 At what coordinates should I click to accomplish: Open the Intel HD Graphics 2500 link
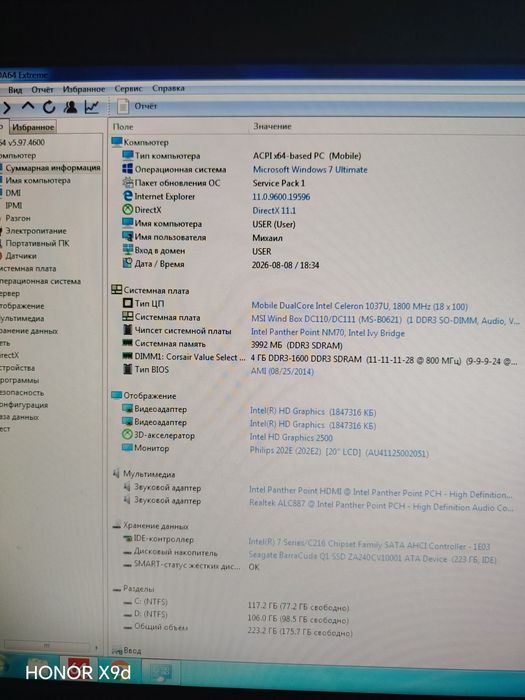coord(291,437)
